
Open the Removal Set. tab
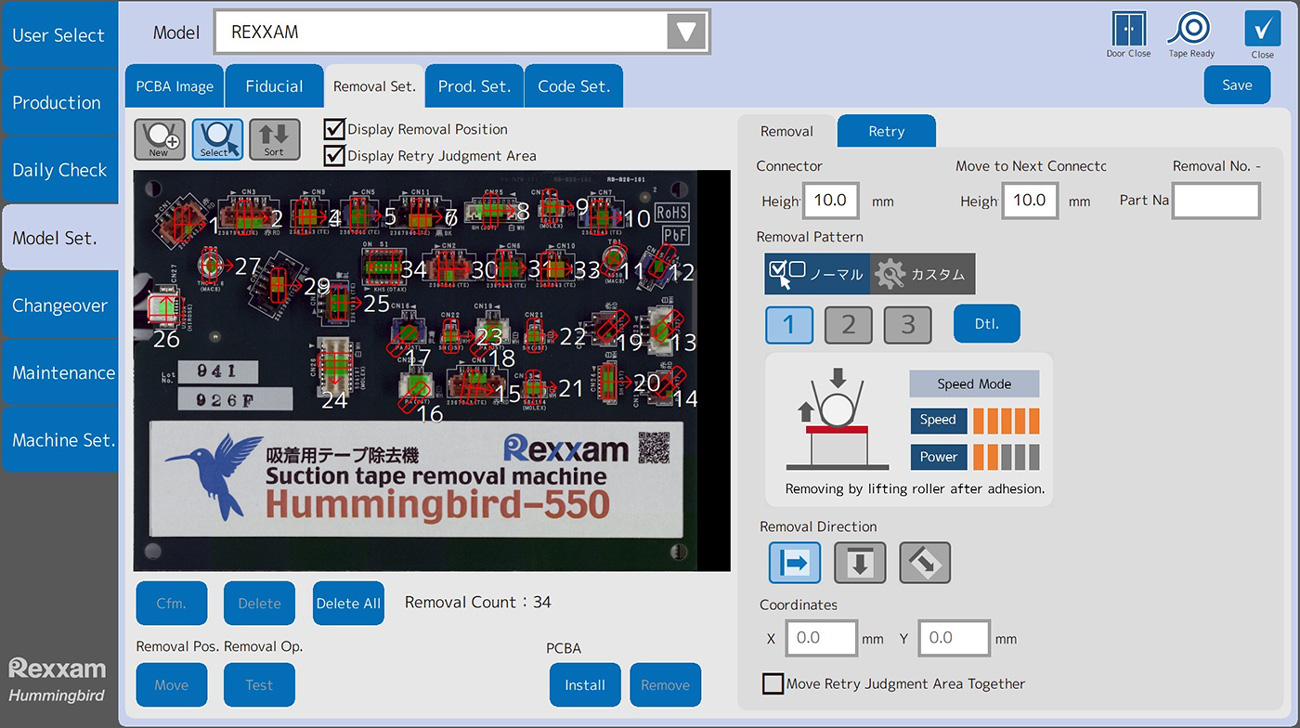point(374,86)
